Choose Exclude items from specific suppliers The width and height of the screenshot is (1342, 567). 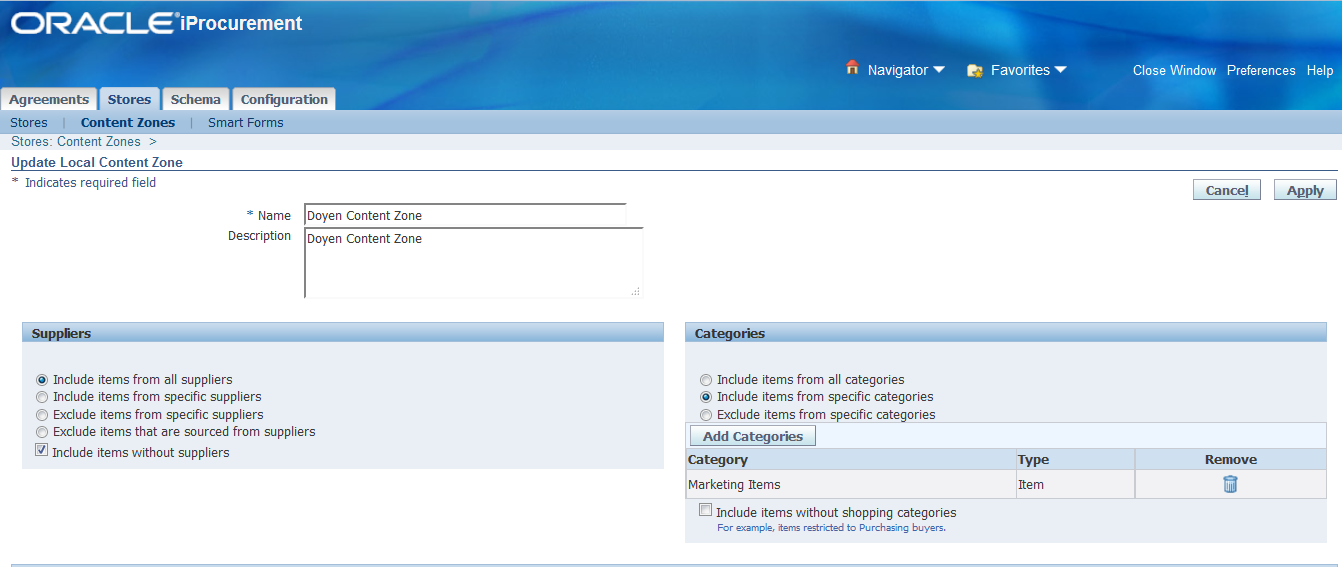[42, 414]
